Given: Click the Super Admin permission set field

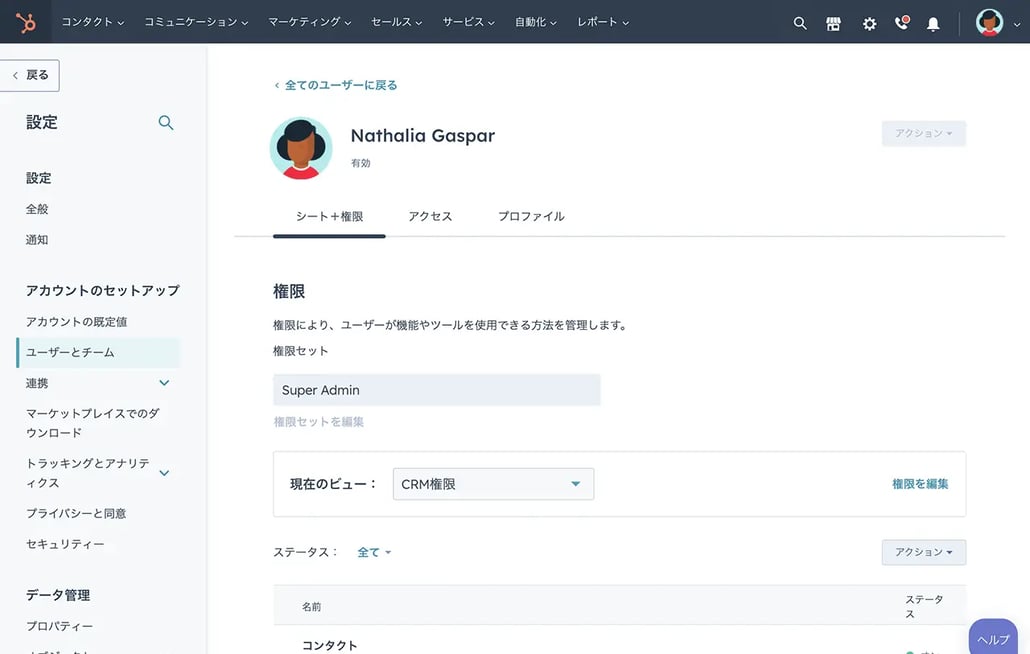Looking at the screenshot, I should pyautogui.click(x=436, y=390).
